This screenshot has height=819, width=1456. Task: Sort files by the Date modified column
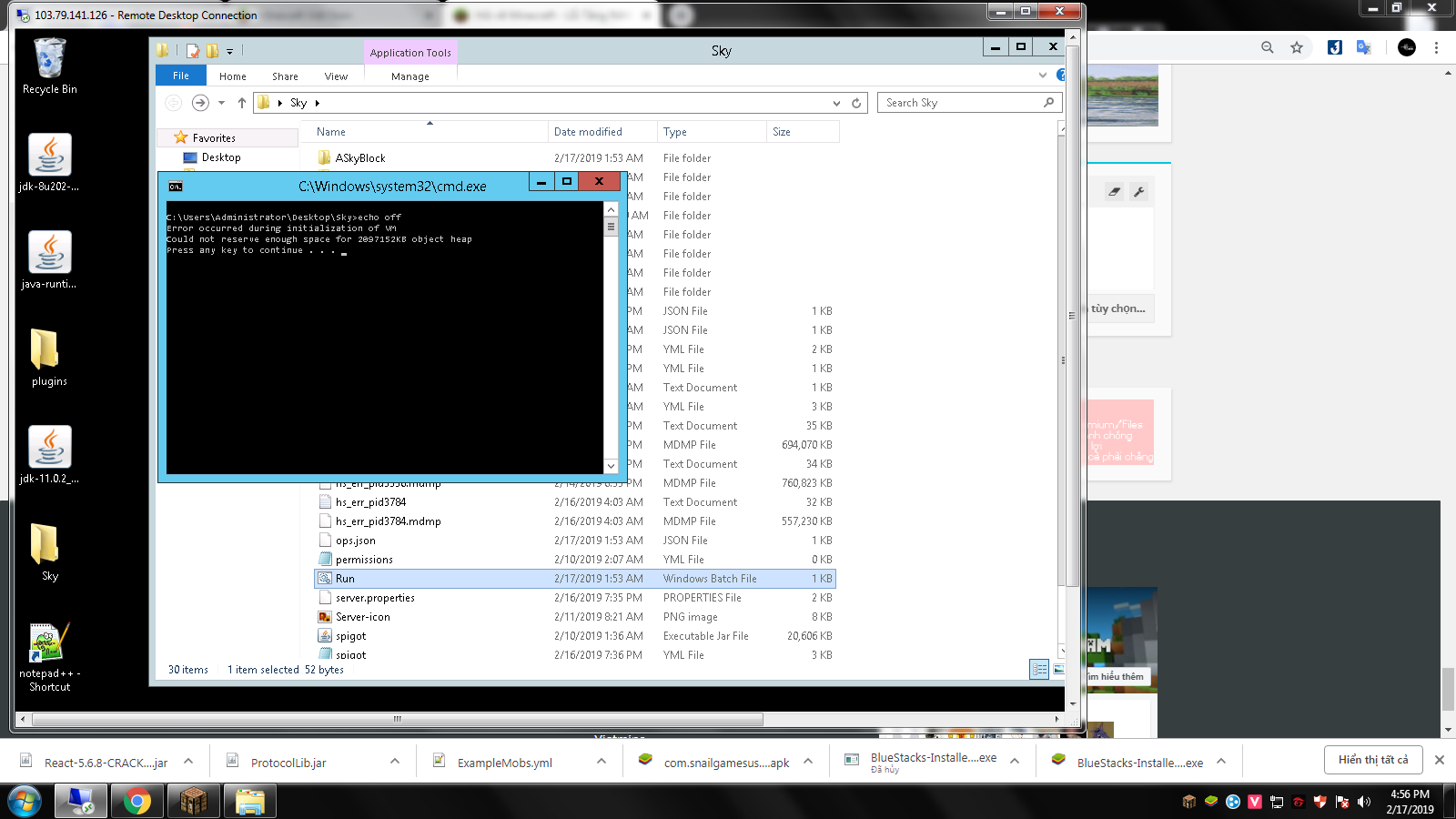(x=588, y=132)
